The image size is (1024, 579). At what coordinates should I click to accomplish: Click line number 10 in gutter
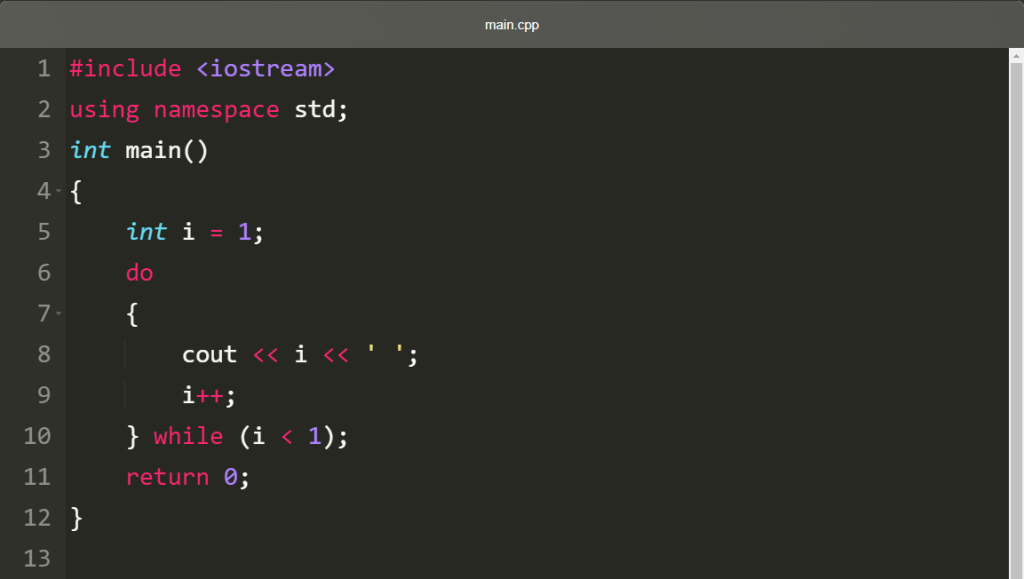[x=37, y=435]
